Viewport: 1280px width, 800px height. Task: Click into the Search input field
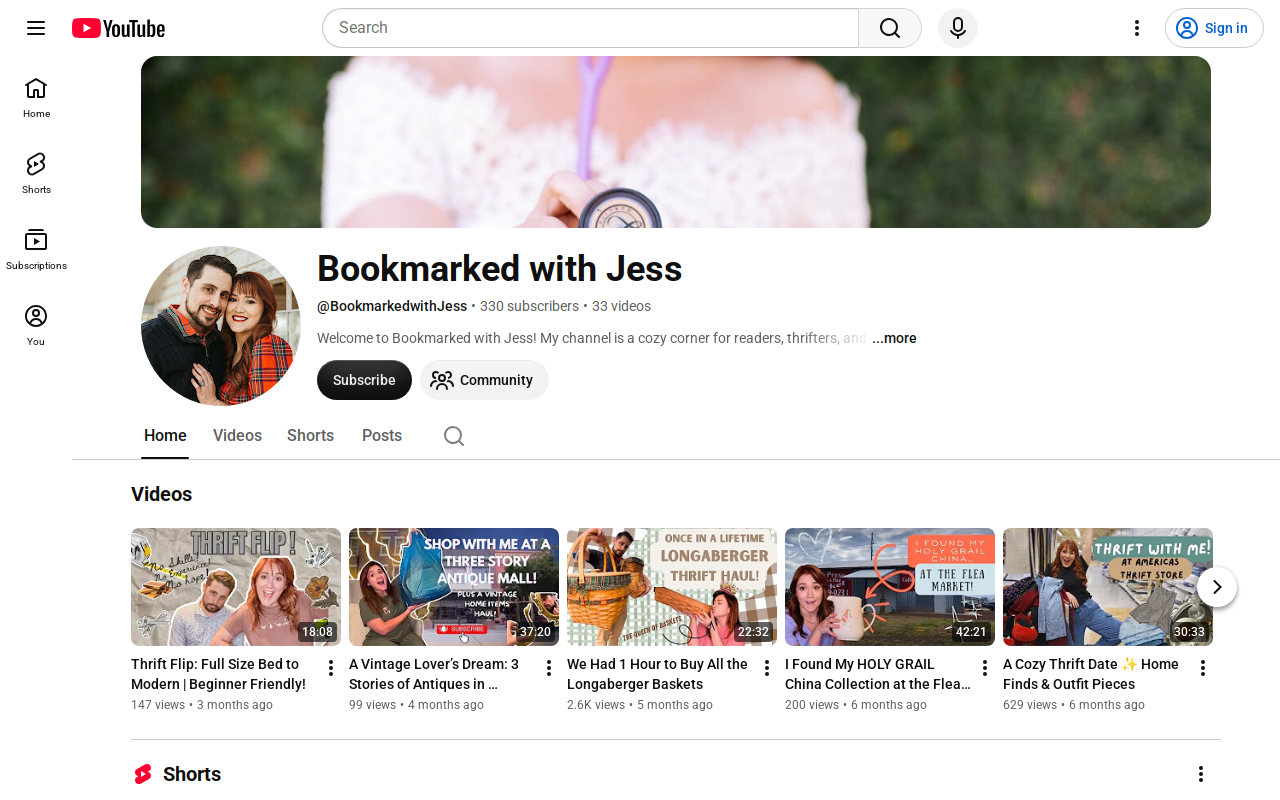(590, 28)
